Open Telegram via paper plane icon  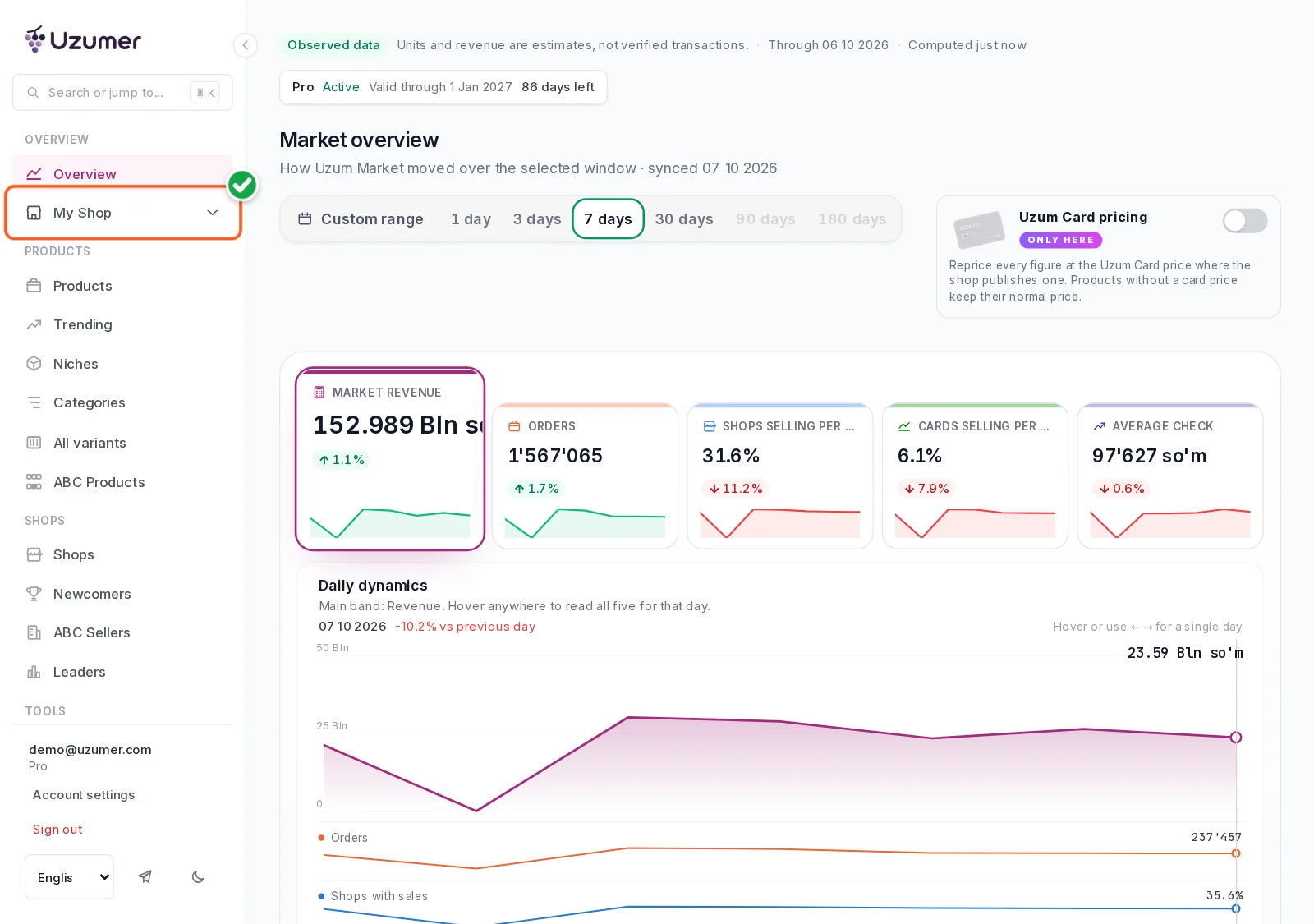(x=145, y=876)
